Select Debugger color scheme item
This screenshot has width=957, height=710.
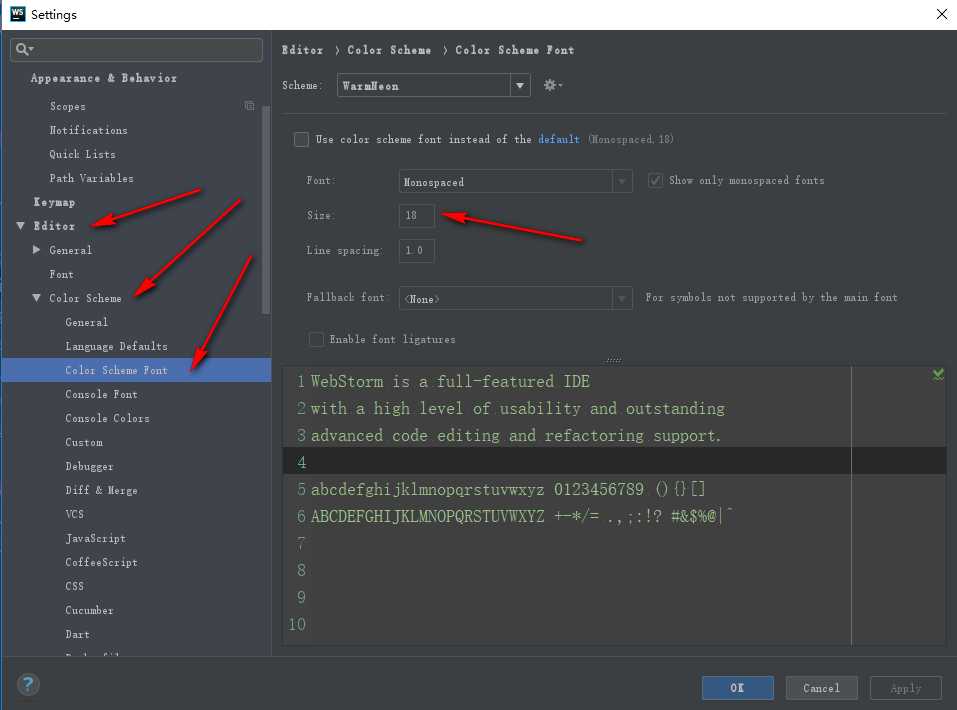click(x=90, y=466)
